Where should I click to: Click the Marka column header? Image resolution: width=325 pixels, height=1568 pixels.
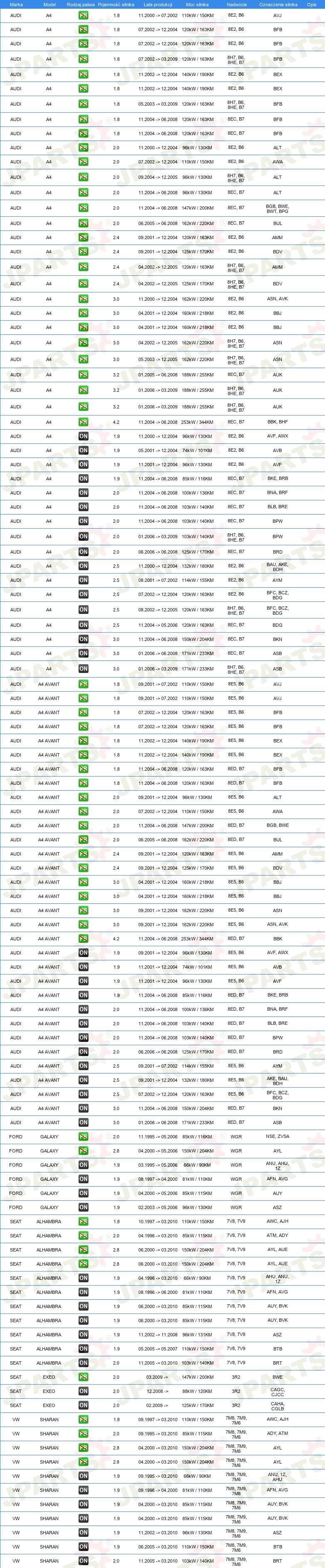17,4
